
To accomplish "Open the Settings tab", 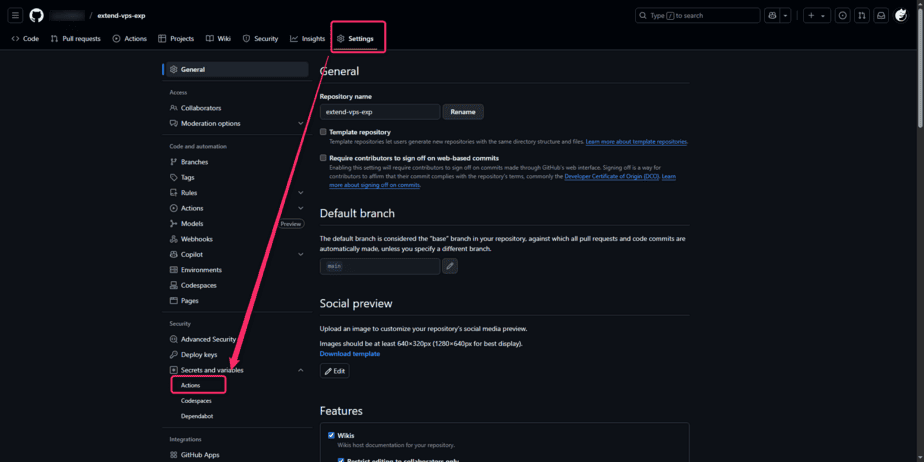I will [x=355, y=39].
